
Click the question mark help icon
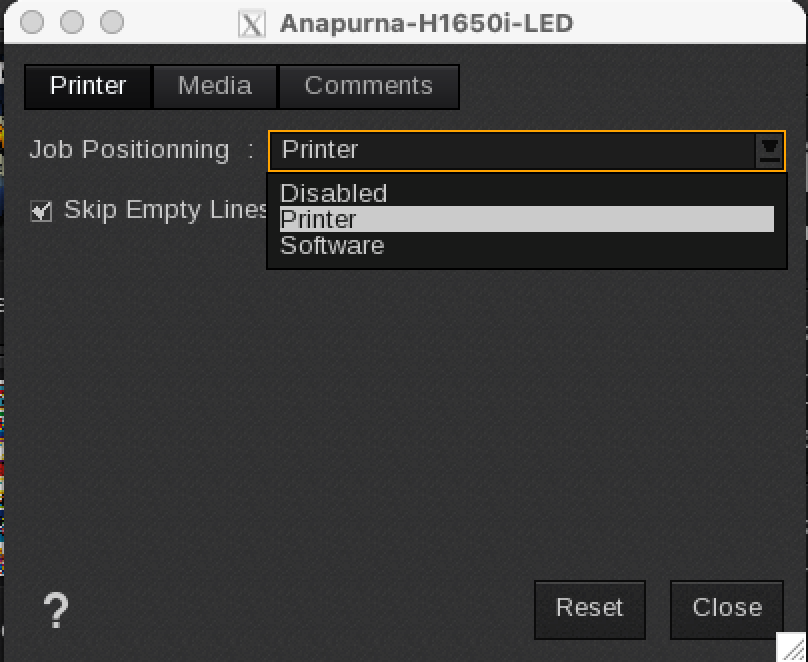pyautogui.click(x=56, y=610)
